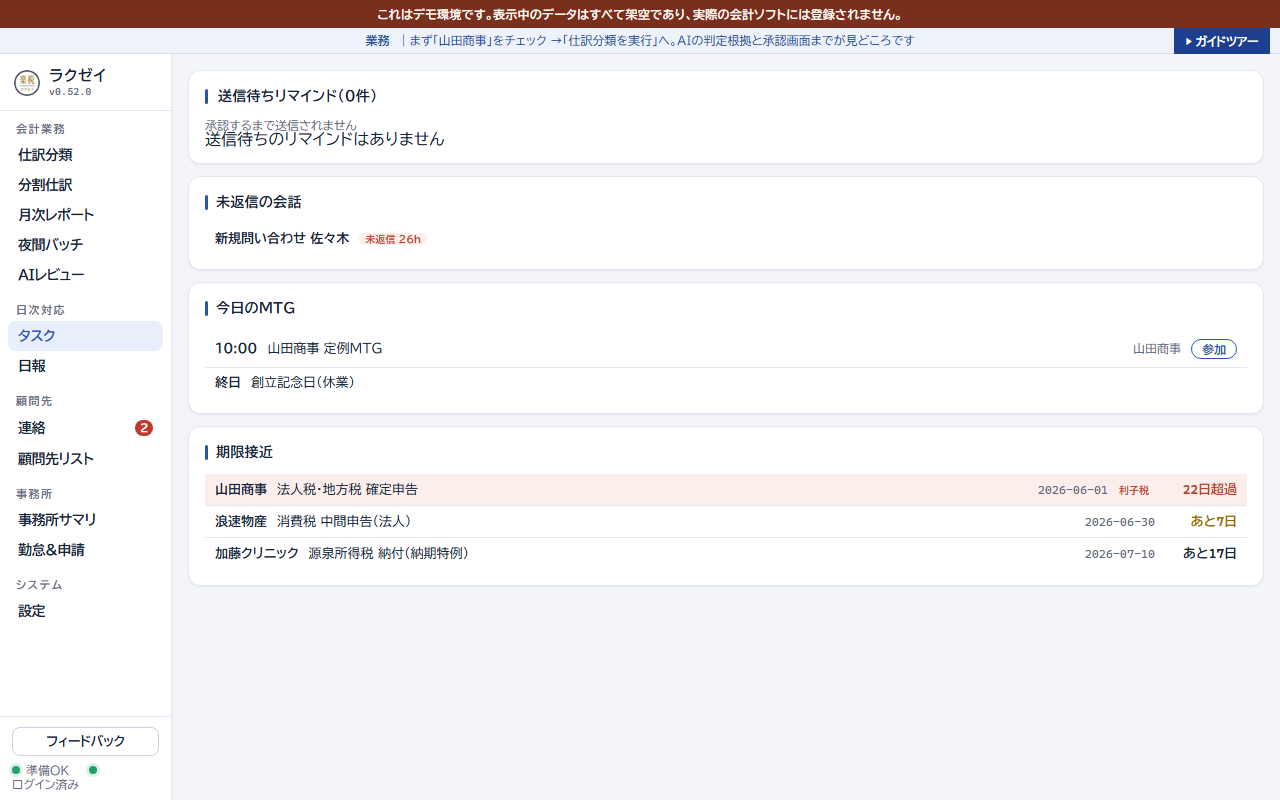Click the 山田商事 label beside 参加
Image resolution: width=1280 pixels, height=800 pixels.
click(x=1157, y=349)
